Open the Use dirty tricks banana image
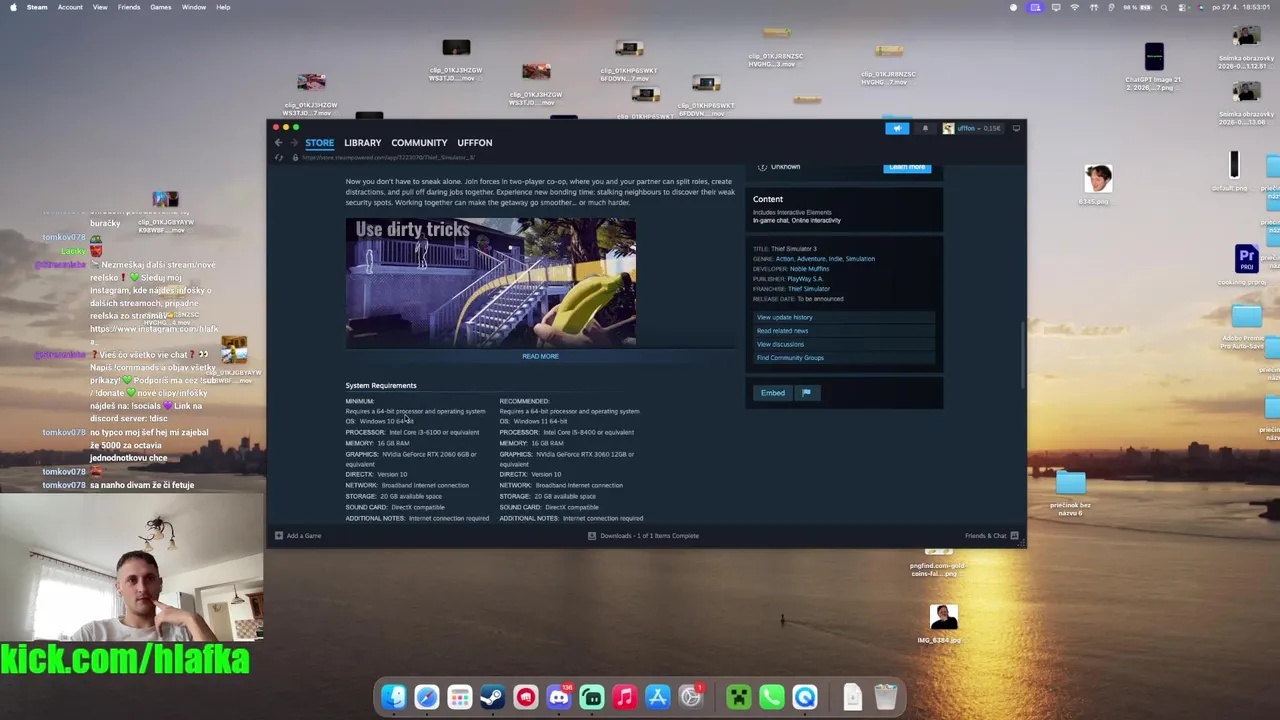Screen dimensions: 1280x720 click(491, 282)
